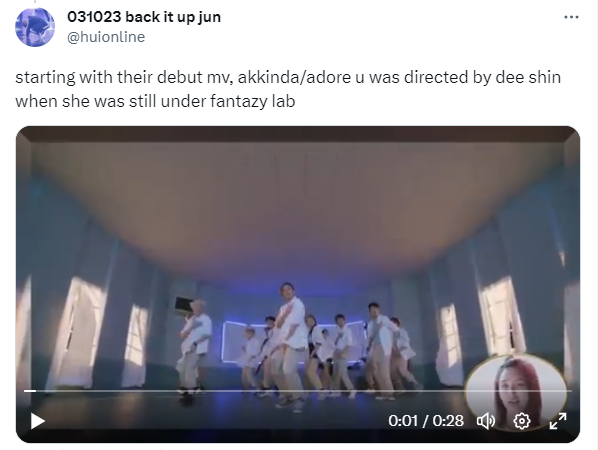Click the glowing neon screen behind the dancers

233,341
